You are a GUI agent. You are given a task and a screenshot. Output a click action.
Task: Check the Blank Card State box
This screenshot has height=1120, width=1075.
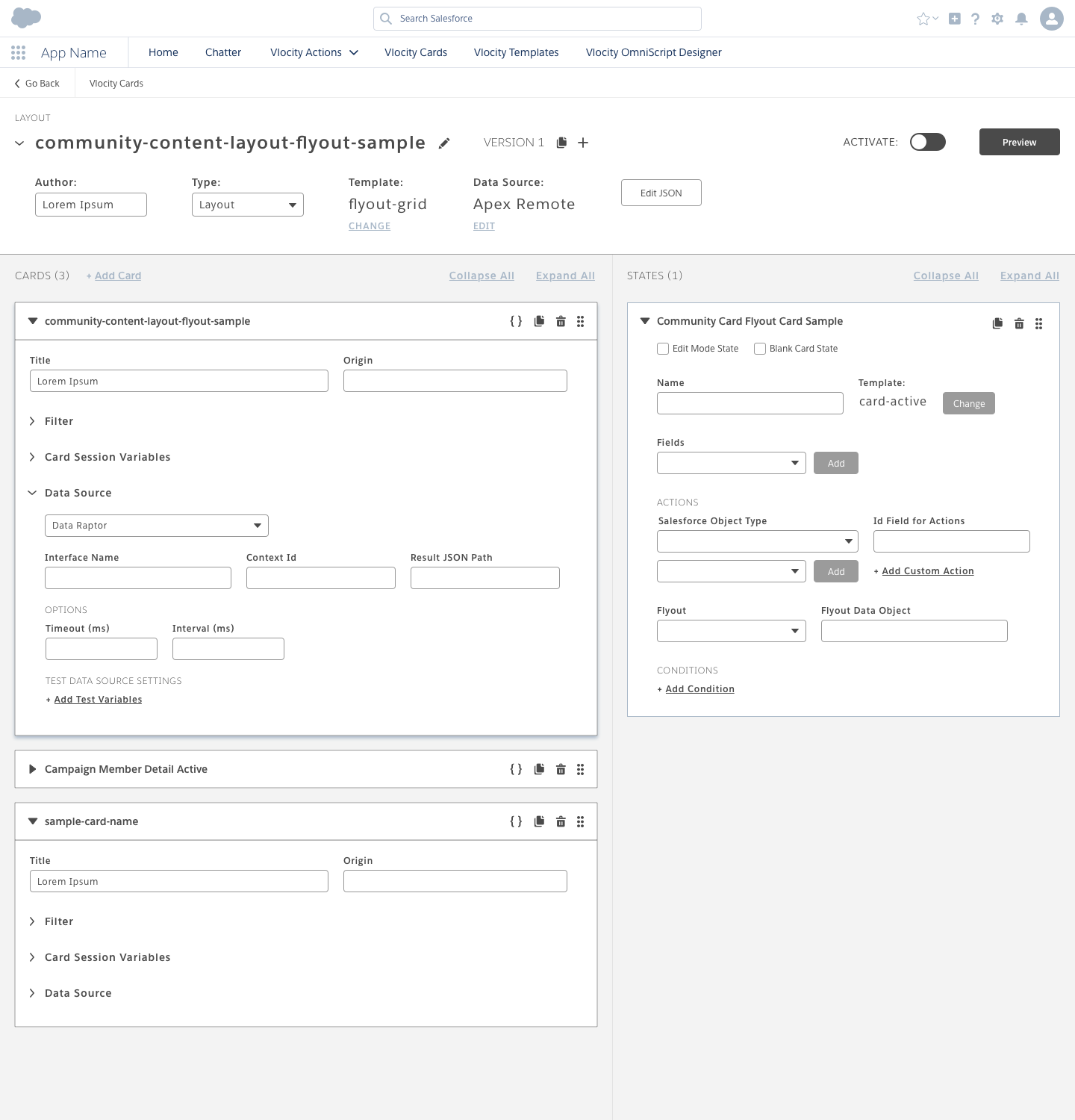760,349
